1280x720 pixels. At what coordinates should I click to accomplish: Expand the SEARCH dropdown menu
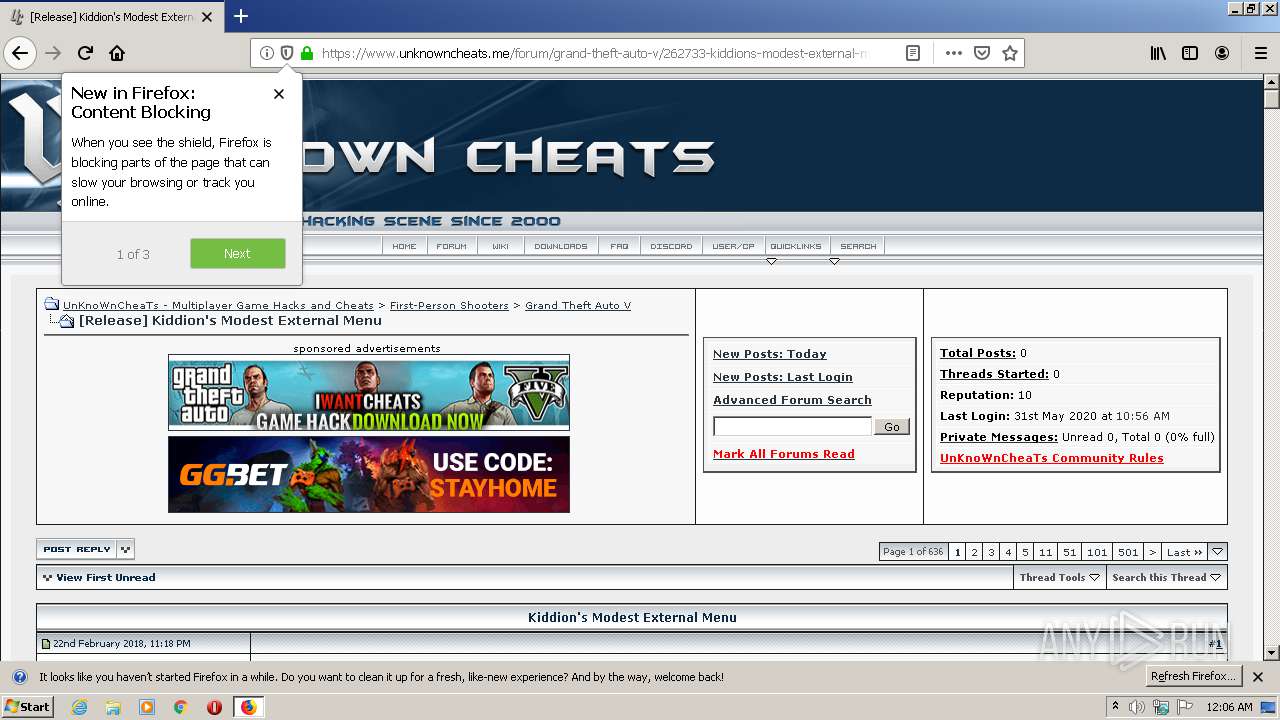click(858, 246)
